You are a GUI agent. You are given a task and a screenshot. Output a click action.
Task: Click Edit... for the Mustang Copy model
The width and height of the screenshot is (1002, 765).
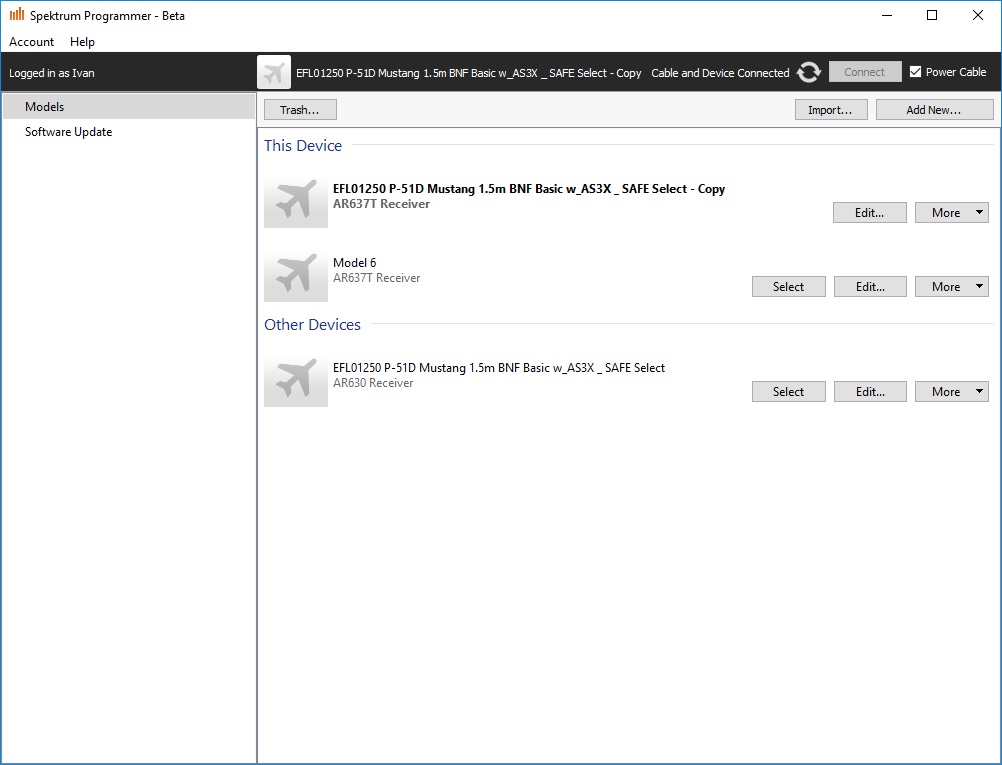click(870, 213)
